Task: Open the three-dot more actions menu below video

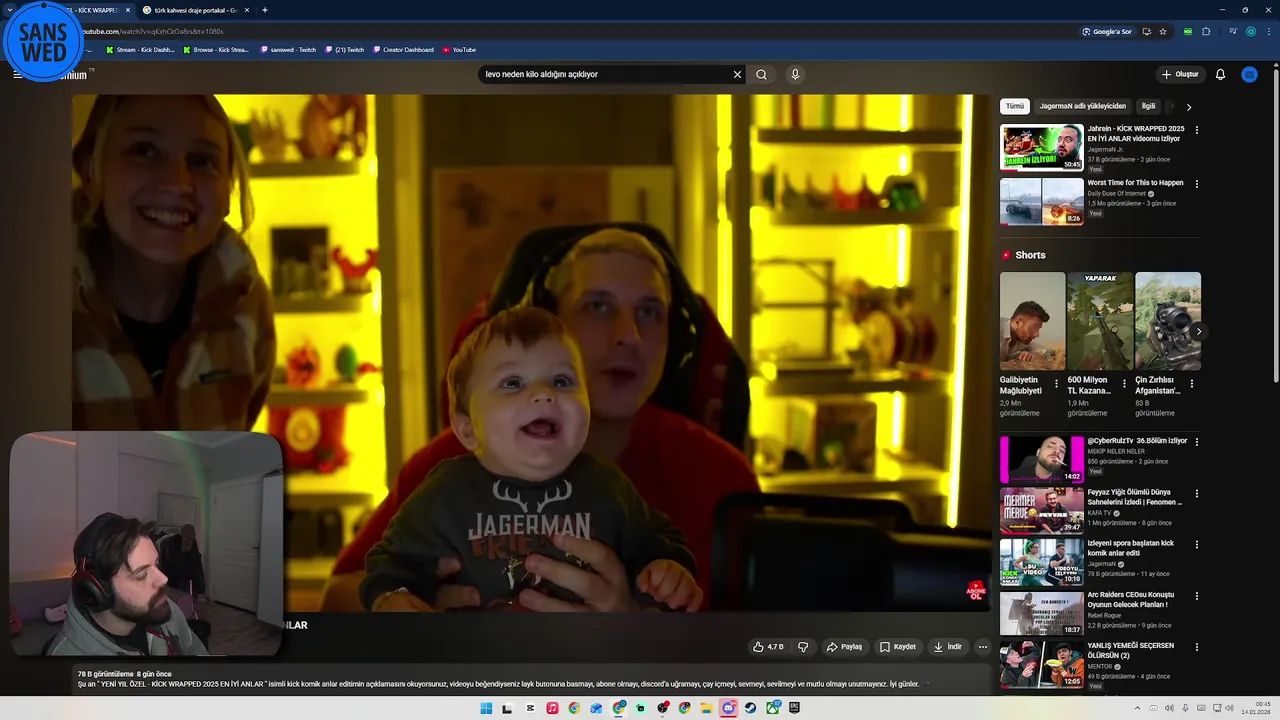Action: tap(982, 647)
